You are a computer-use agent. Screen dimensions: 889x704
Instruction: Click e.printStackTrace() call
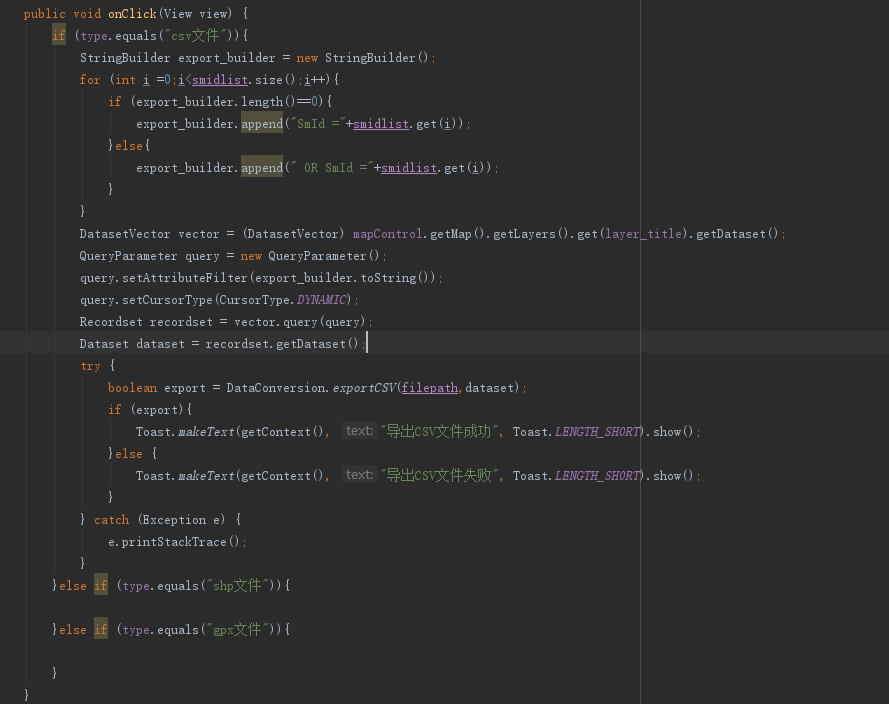[174, 542]
